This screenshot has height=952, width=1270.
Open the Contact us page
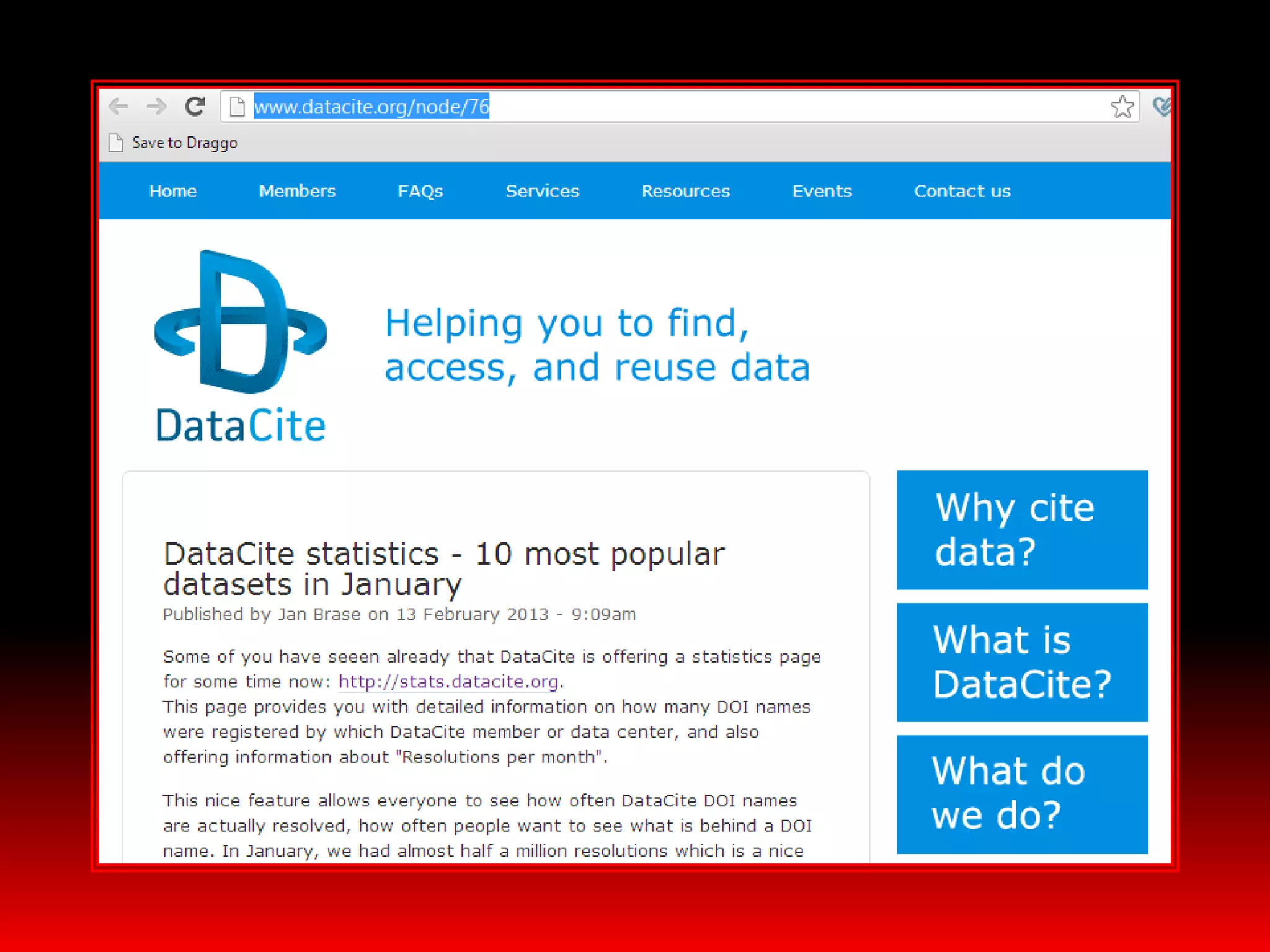point(962,191)
